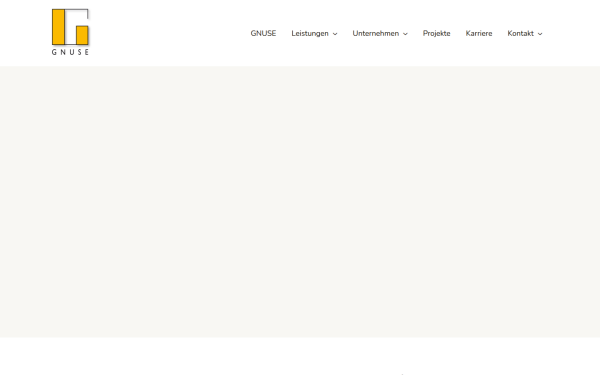
Task: Open the Kontakt menu item
Action: tap(520, 33)
